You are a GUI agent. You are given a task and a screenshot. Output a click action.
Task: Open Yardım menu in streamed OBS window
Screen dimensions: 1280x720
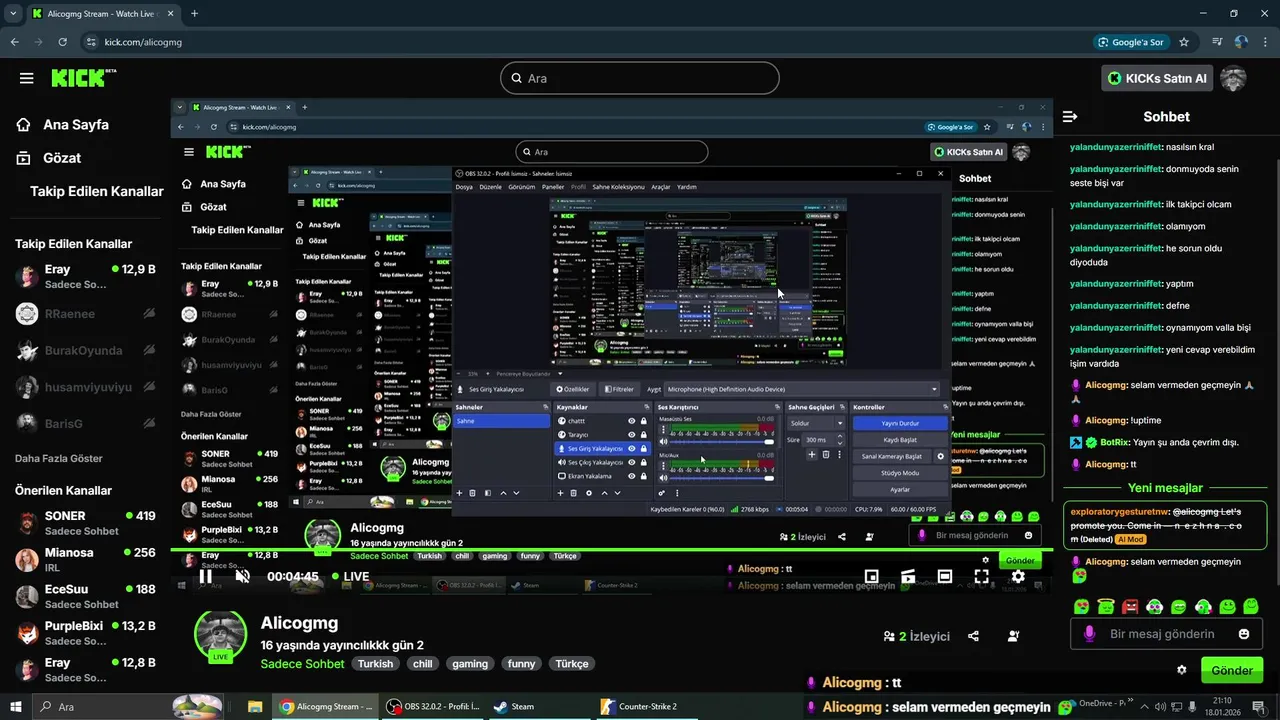click(x=687, y=187)
